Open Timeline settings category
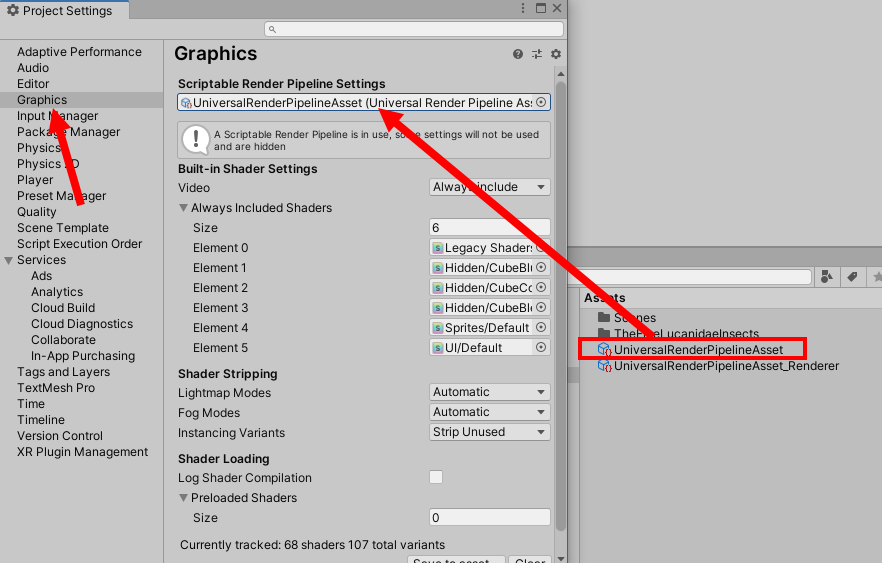 point(40,420)
